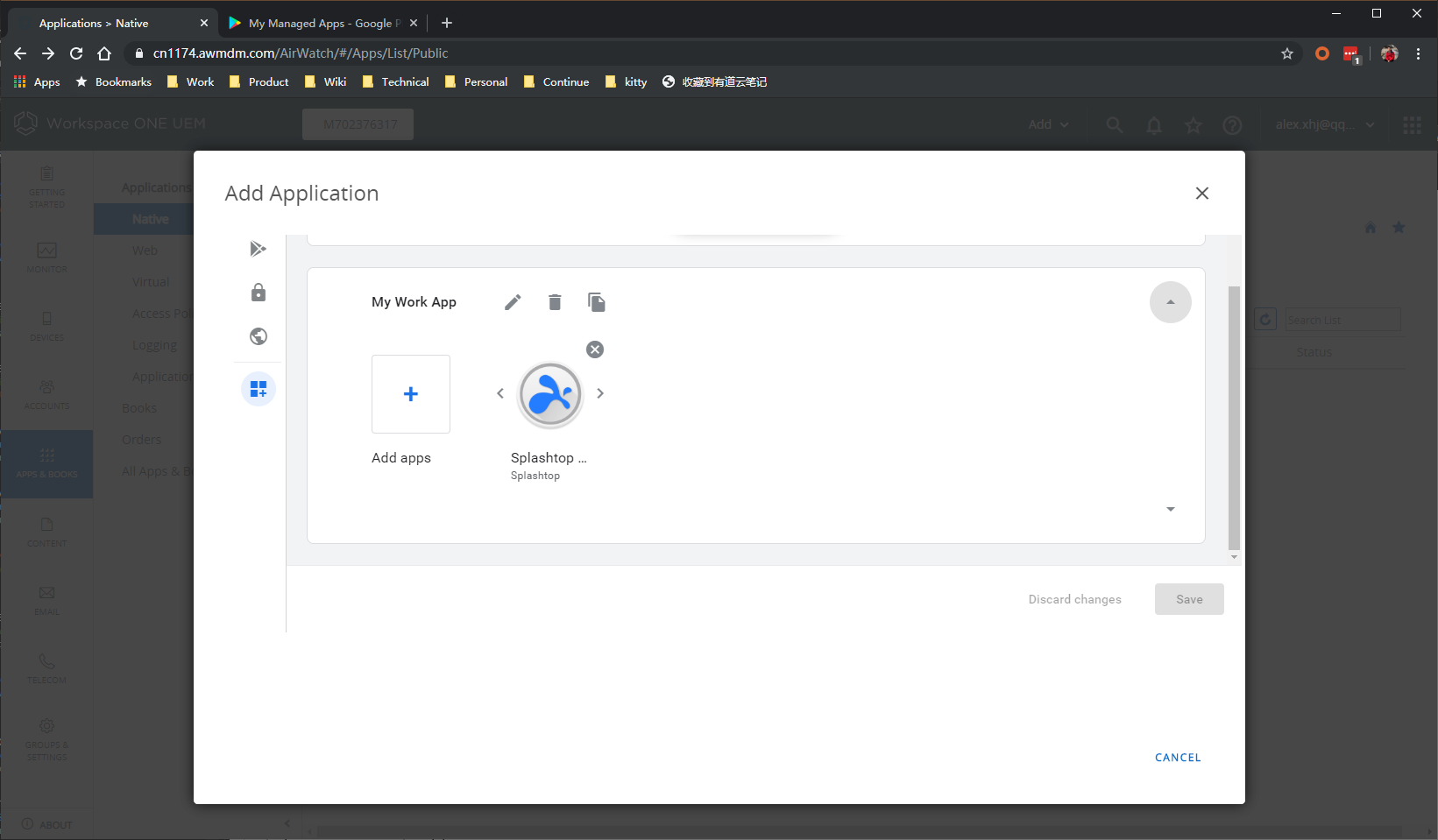Open the private apps lock icon
1438x840 pixels.
pos(258,293)
